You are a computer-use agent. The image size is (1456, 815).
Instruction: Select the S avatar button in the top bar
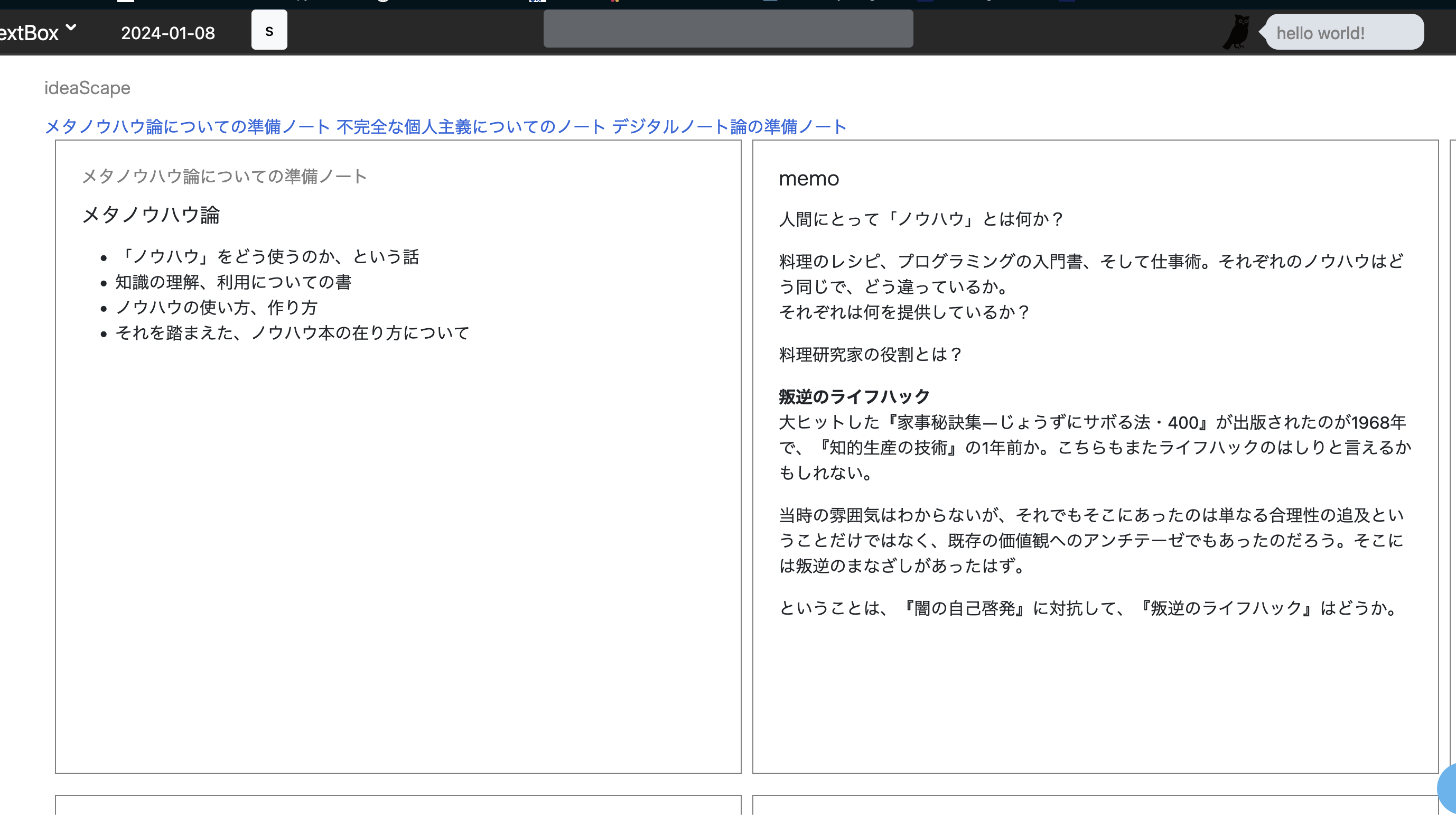point(269,30)
